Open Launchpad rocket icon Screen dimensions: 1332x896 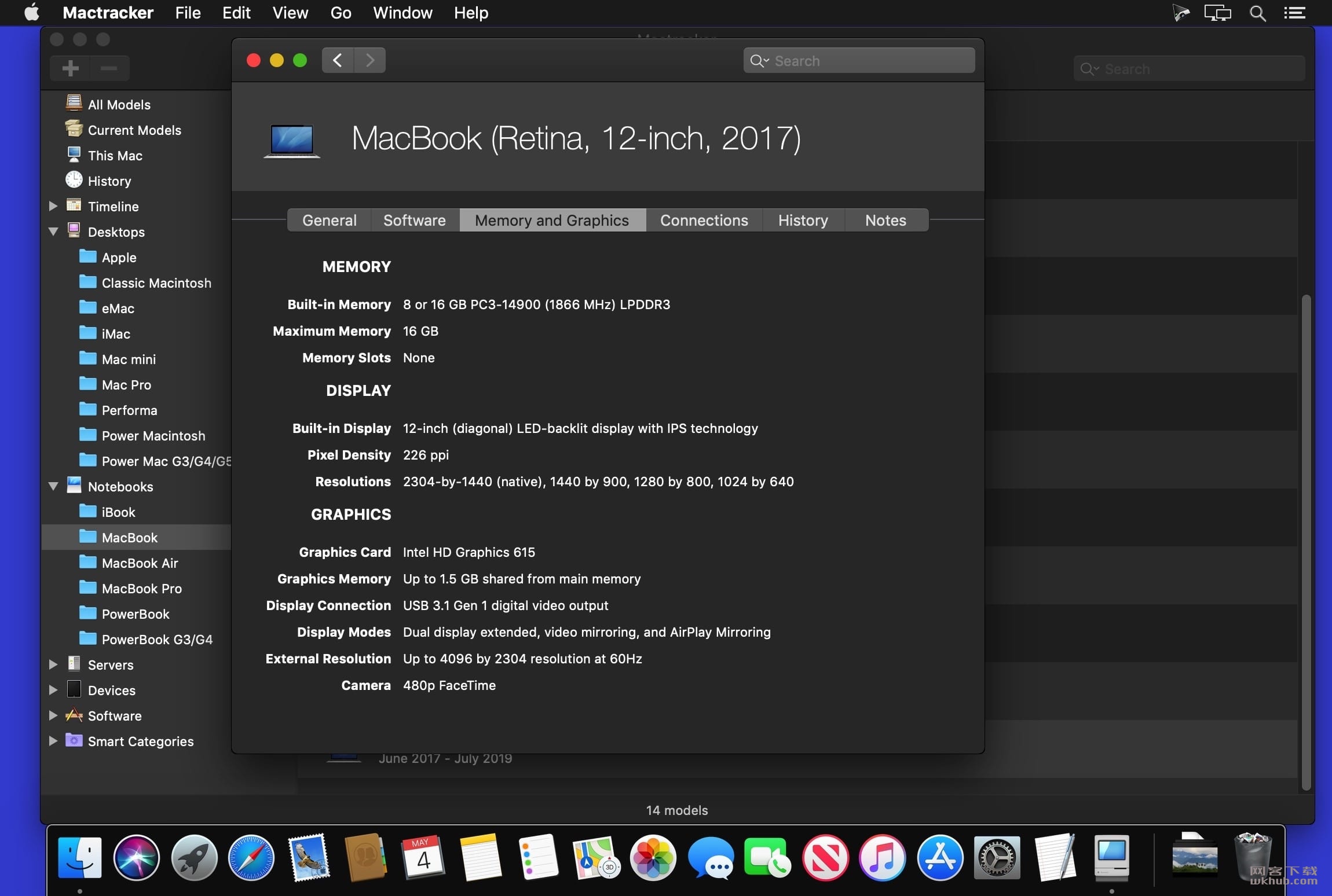coord(194,857)
